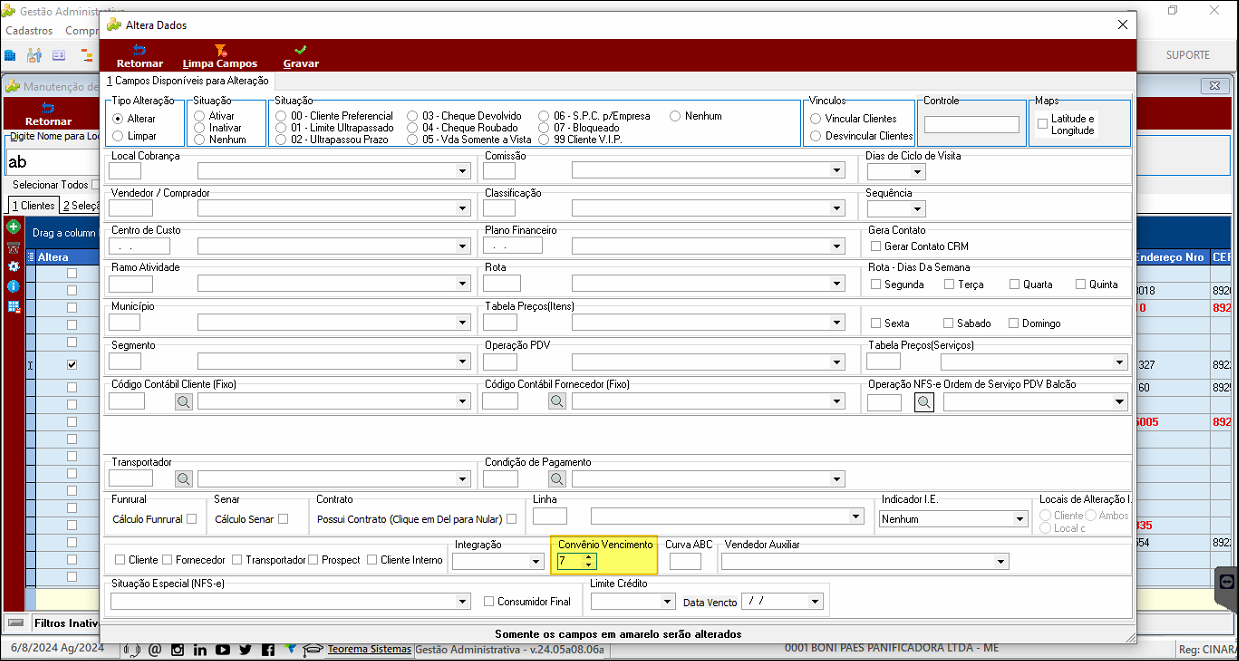The height and width of the screenshot is (661, 1239).
Task: Select Vincular Clientes radio button
Action: (816, 118)
